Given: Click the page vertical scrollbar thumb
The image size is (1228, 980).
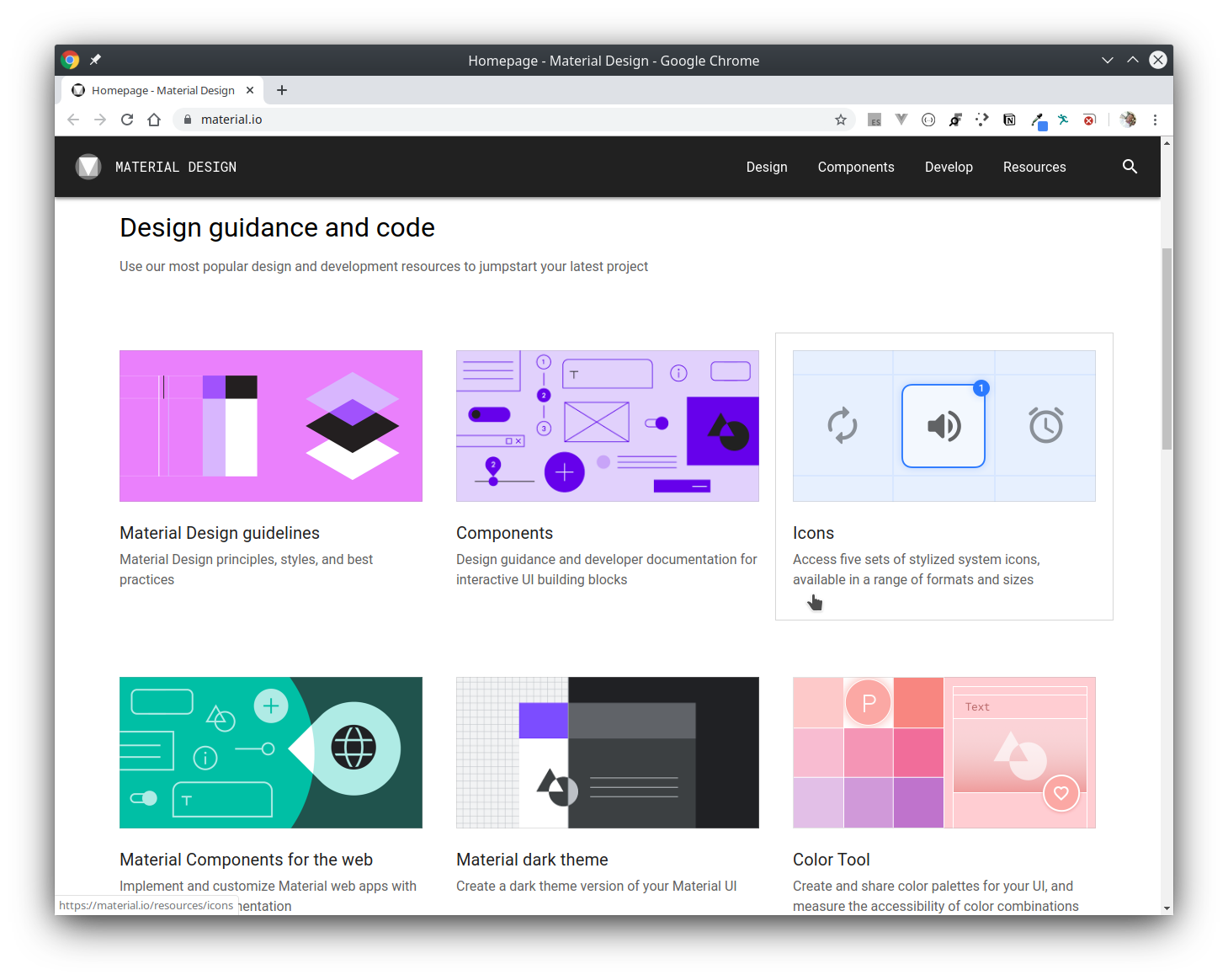Looking at the screenshot, I should pos(1167,349).
